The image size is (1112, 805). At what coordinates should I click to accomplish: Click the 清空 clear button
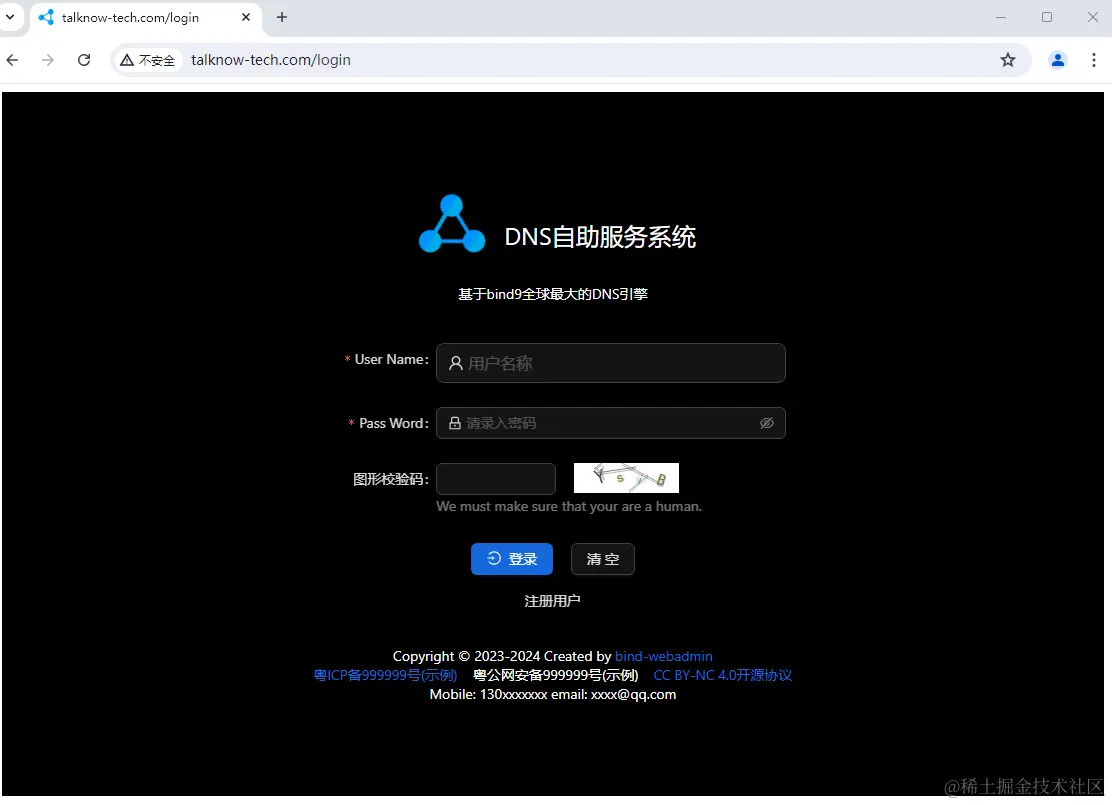603,559
